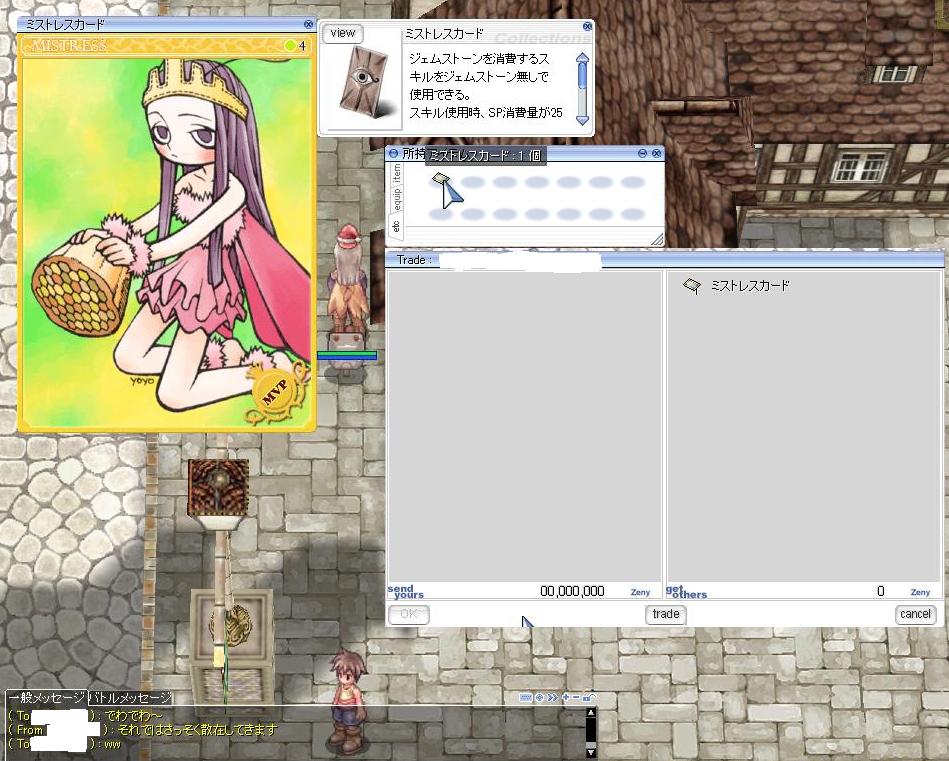Image resolution: width=949 pixels, height=761 pixels.
Task: Open the 一般メッセージ chat tab
Action: pos(46,698)
